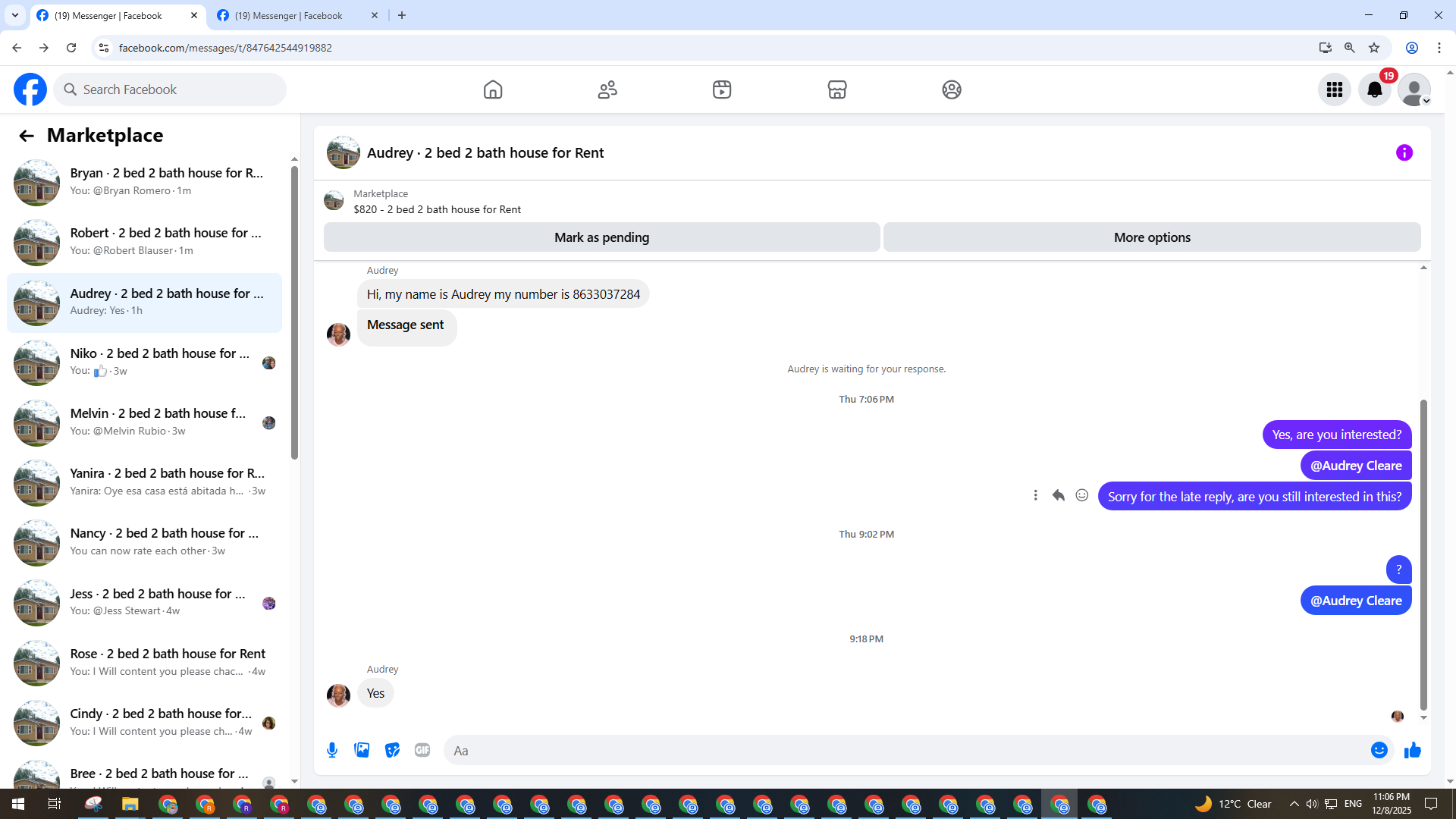Open Melvin's conversation
Screen dimensions: 1456x819
[x=144, y=422]
